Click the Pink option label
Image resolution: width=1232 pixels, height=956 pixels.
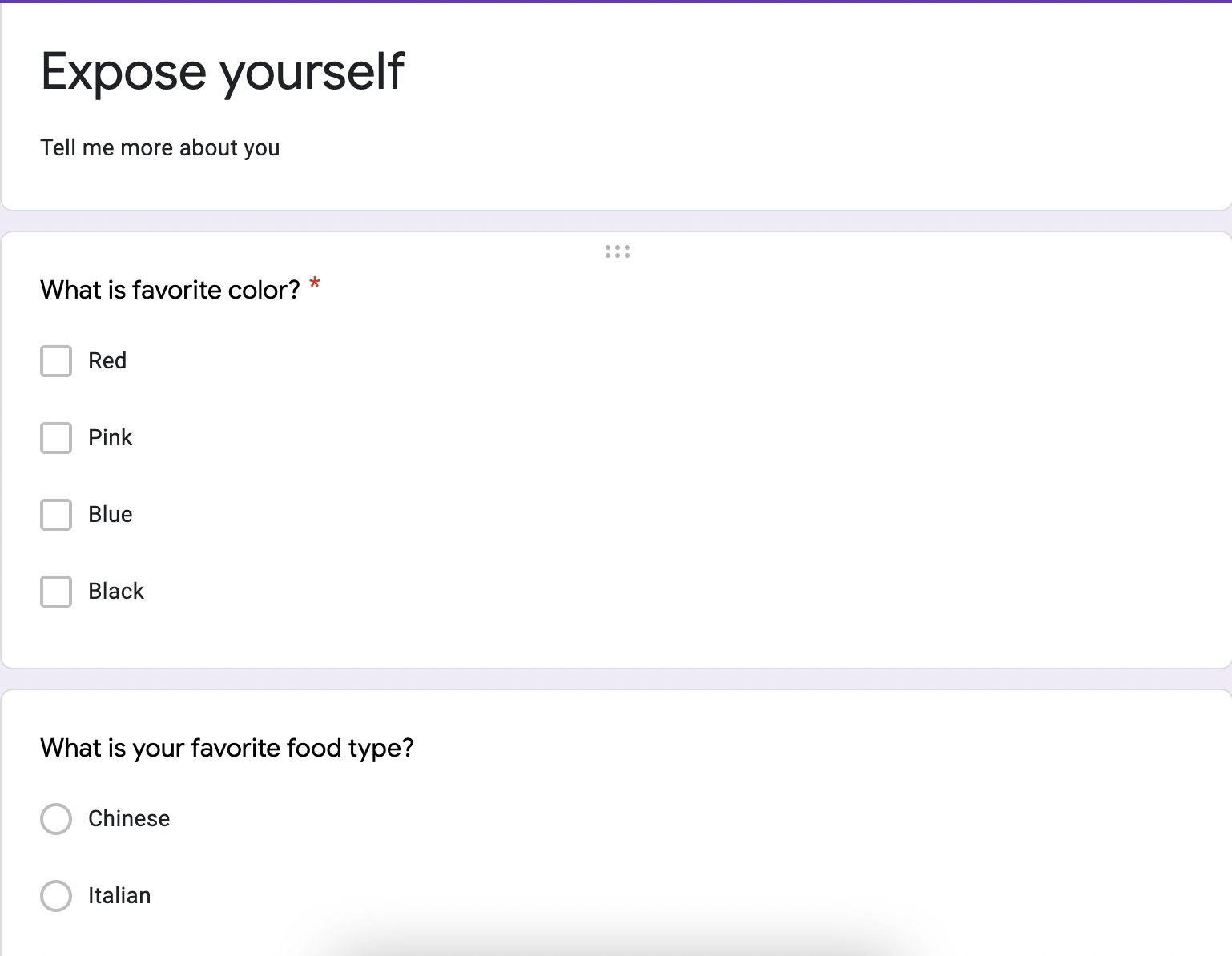[x=110, y=437]
